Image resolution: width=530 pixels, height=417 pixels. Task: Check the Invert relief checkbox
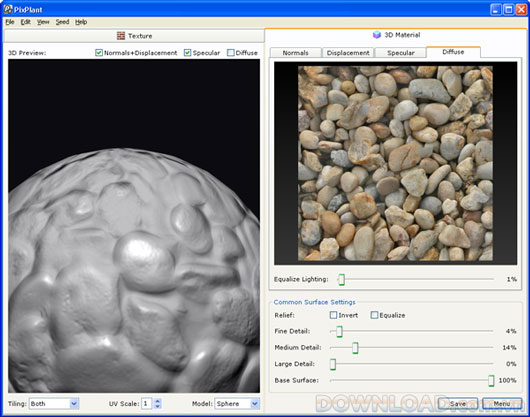pos(333,315)
